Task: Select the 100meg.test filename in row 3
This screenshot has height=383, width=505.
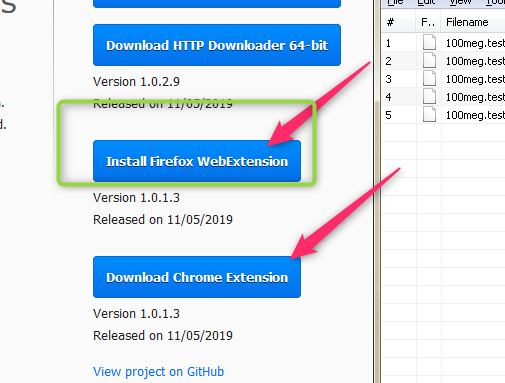Action: [x=475, y=79]
